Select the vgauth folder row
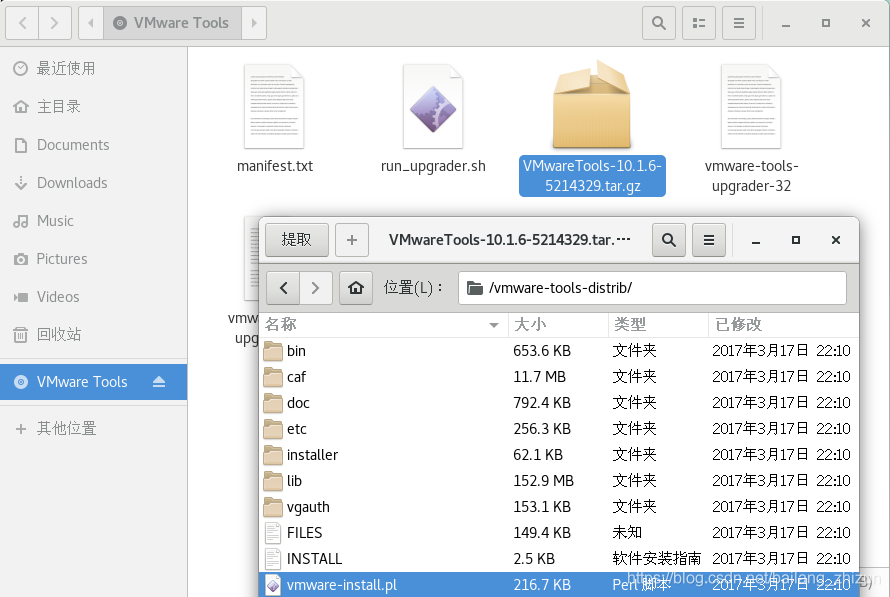 559,507
